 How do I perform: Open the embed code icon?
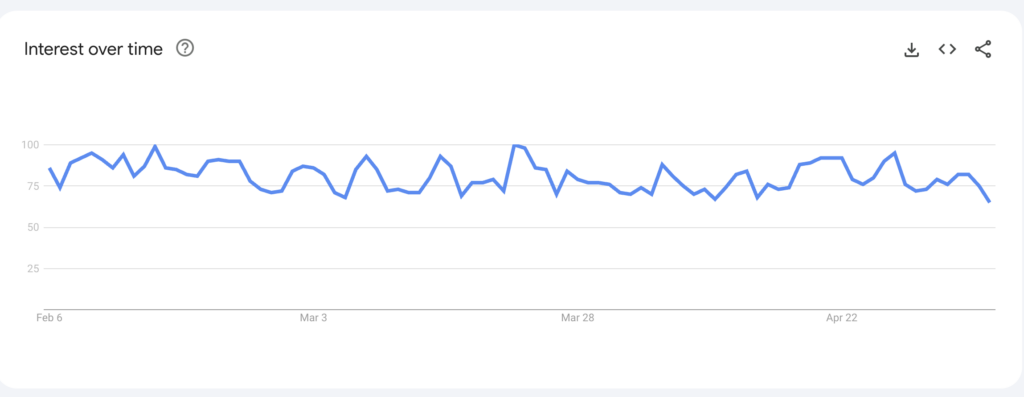coord(947,49)
